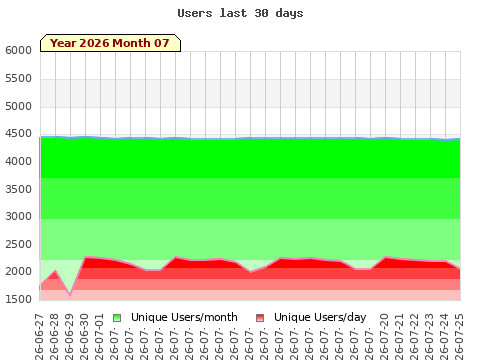The height and width of the screenshot is (360, 480).
Task: Click the 26-07-22 date label
Action: (x=414, y=337)
